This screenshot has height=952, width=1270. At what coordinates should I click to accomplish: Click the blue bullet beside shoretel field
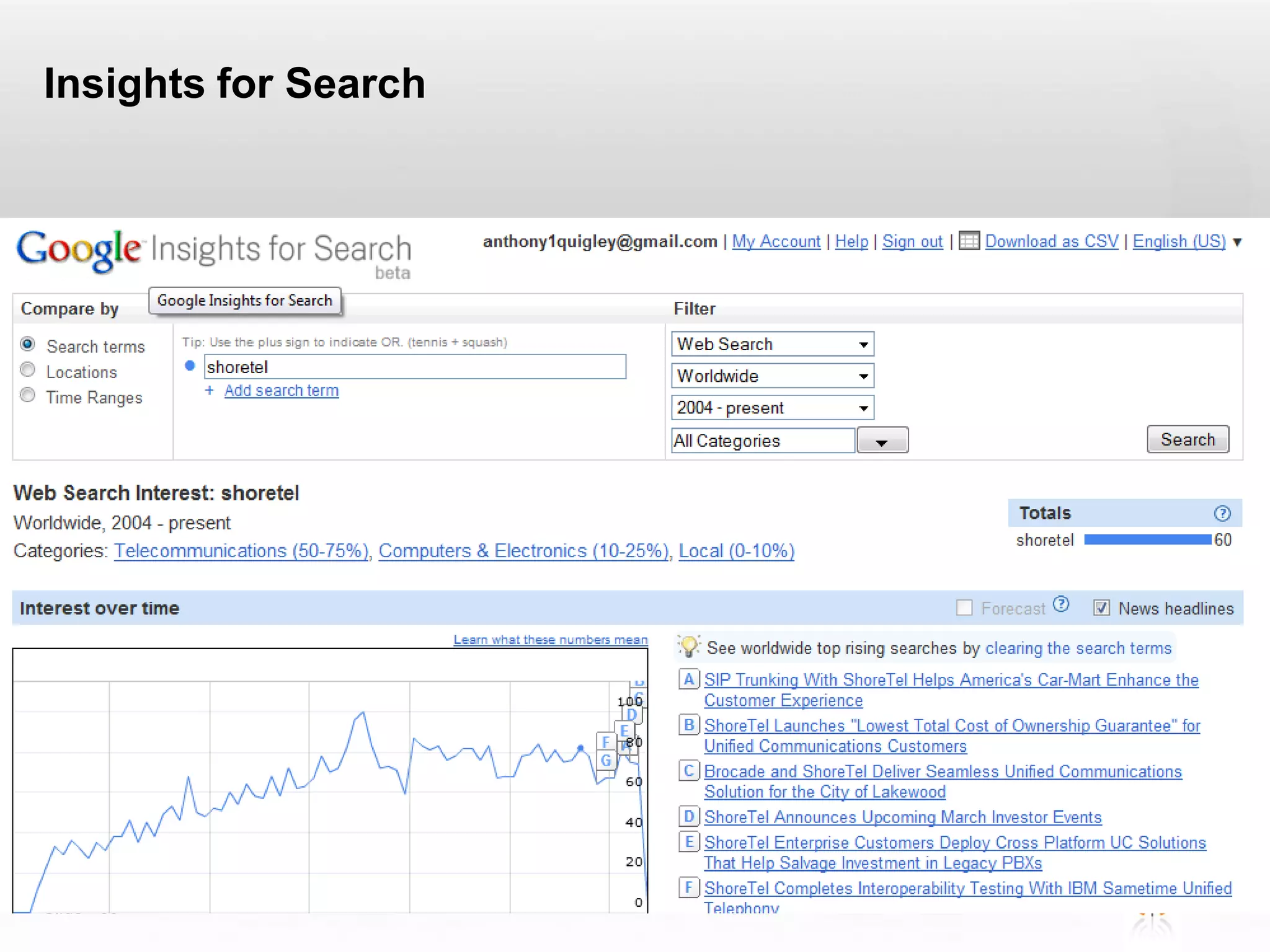(x=190, y=366)
